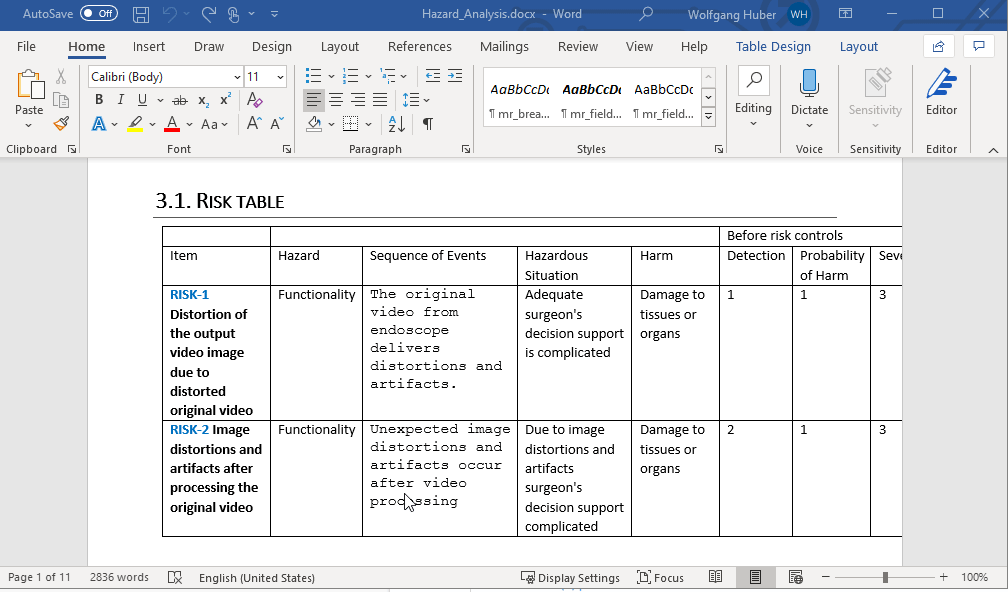Viewport: 1008px width, 592px height.
Task: Click Increase Indent icon
Action: click(455, 76)
